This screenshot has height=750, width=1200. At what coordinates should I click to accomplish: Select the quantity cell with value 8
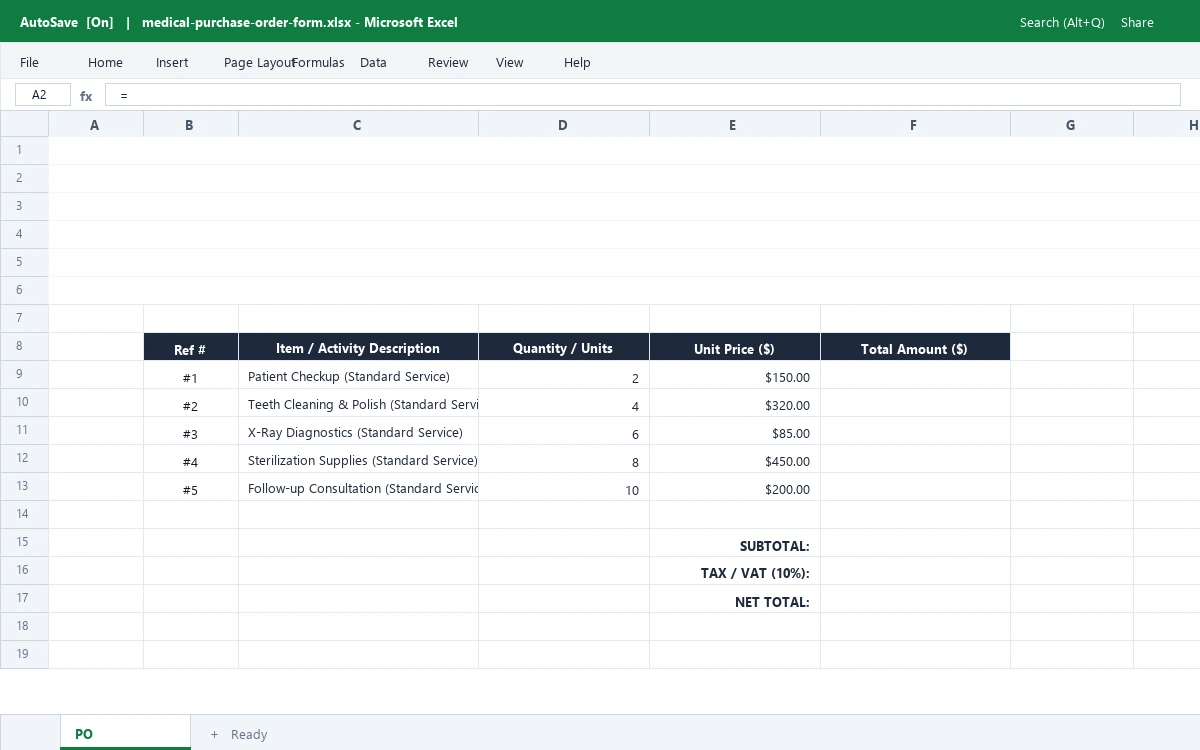click(x=564, y=459)
